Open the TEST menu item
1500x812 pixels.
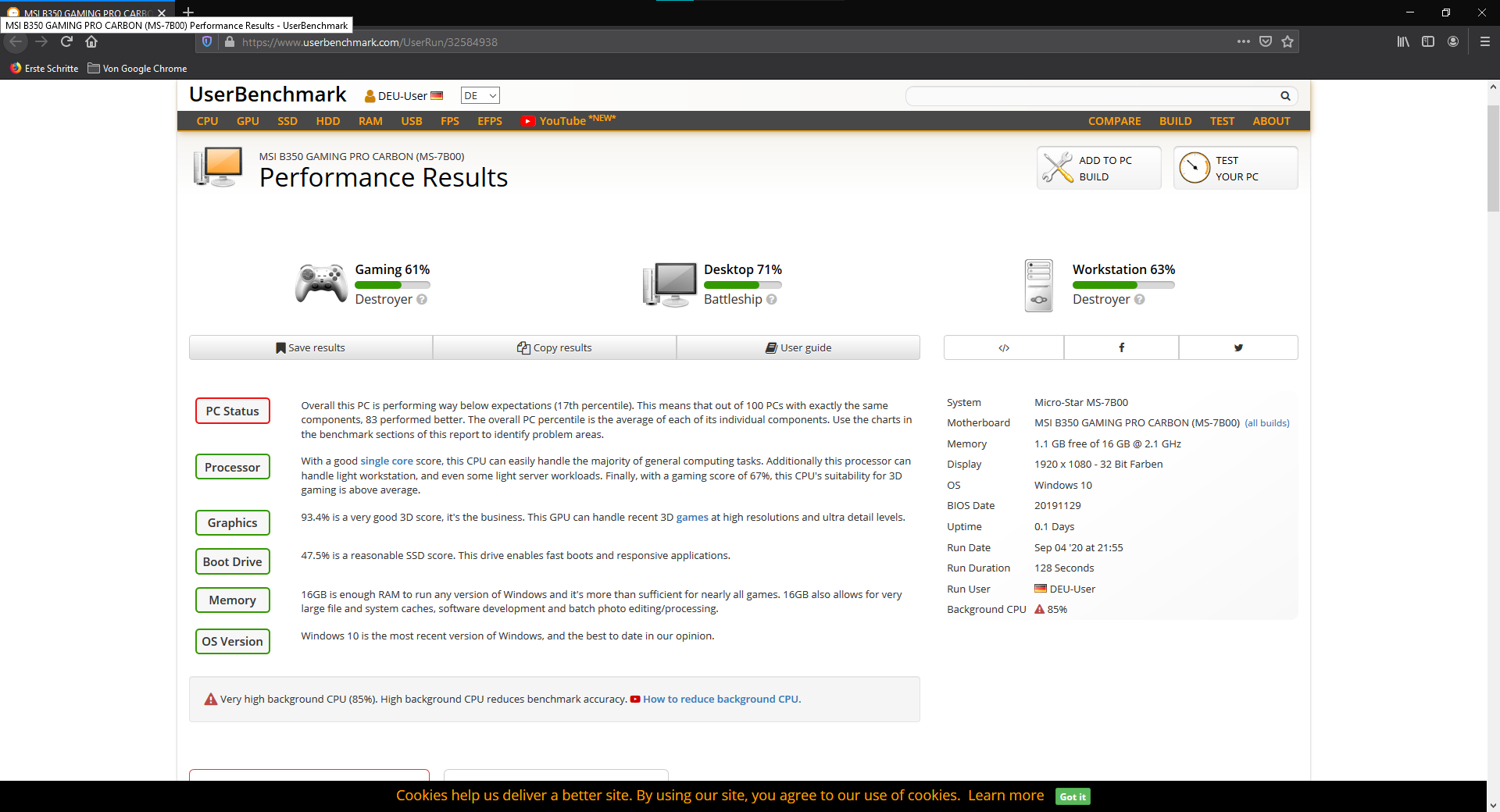point(1223,121)
